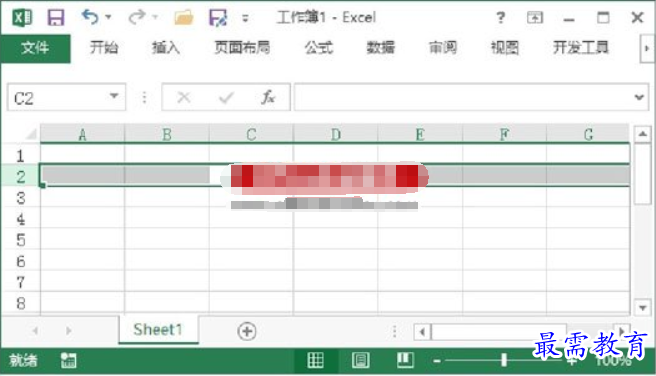Switch to the 视图 tab
This screenshot has width=656, height=376.
pos(505,48)
